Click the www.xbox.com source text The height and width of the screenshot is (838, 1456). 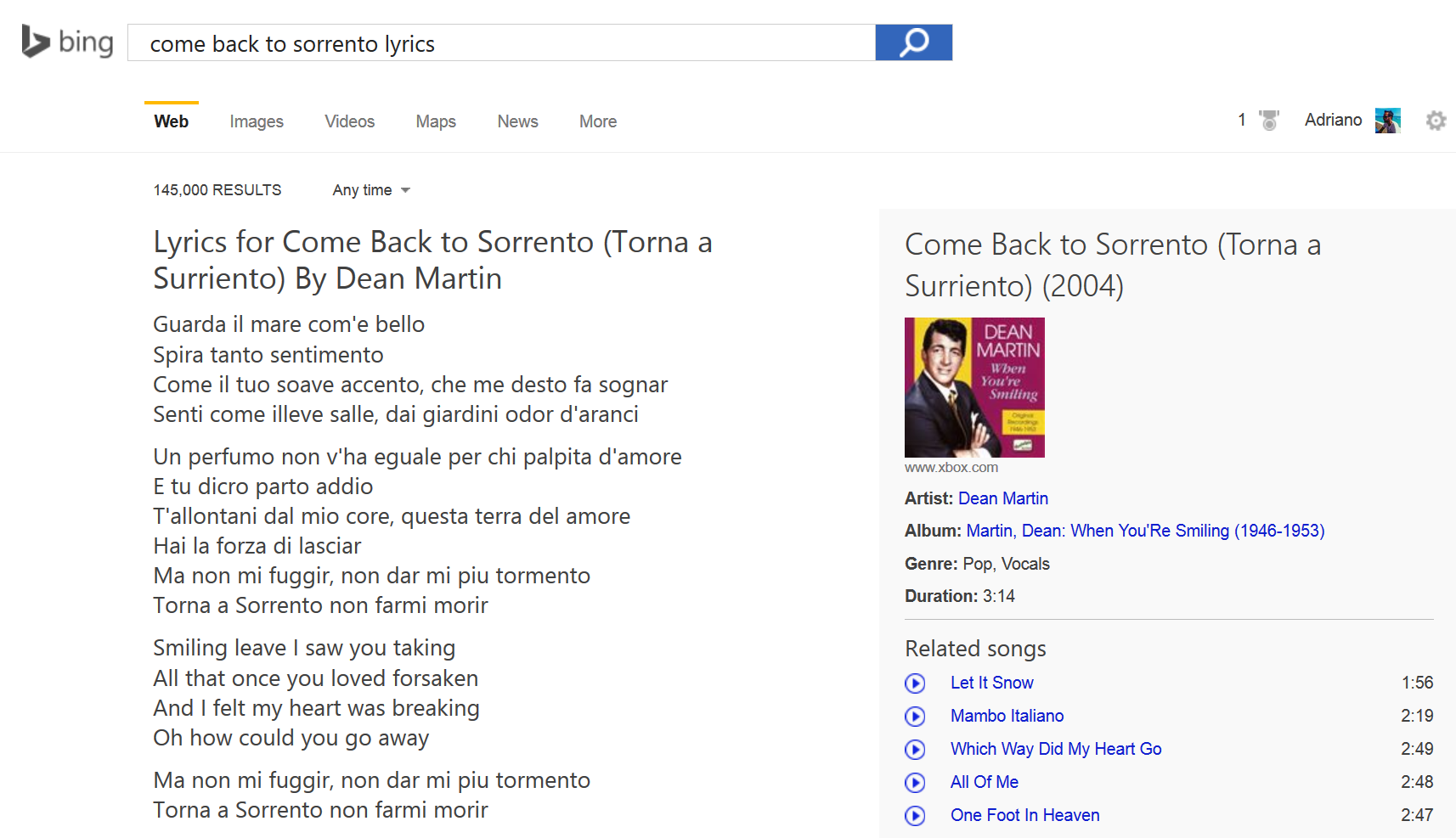951,467
